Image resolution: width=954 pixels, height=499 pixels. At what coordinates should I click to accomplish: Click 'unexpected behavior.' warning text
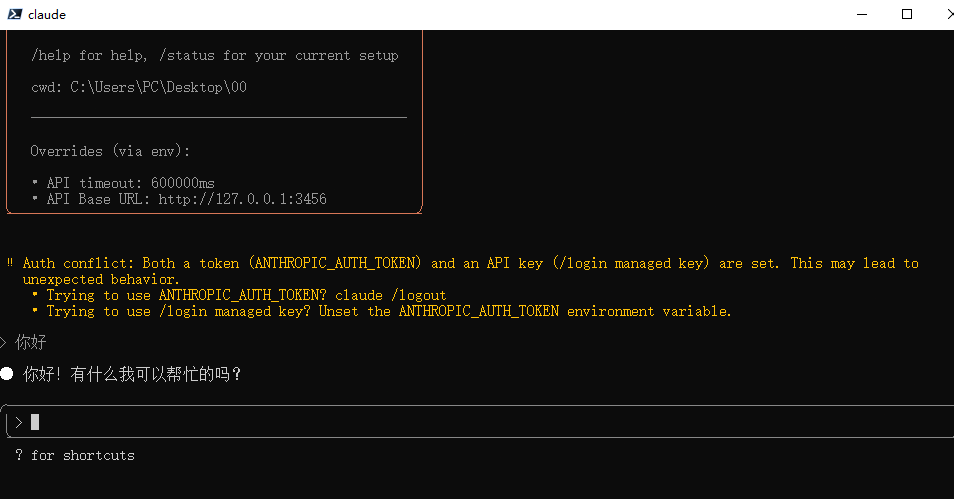click(x=101, y=279)
